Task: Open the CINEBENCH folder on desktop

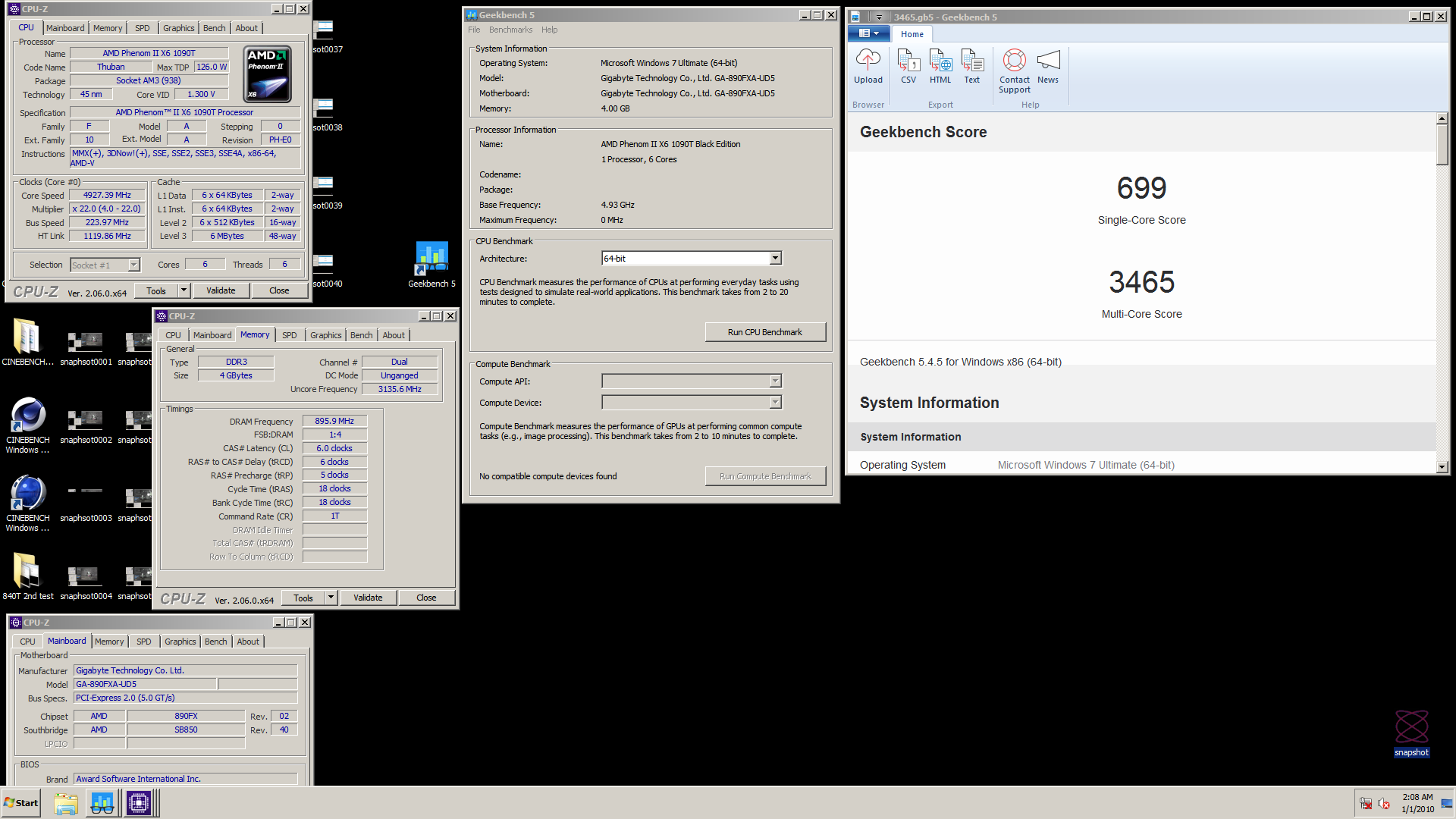Action: point(27,342)
